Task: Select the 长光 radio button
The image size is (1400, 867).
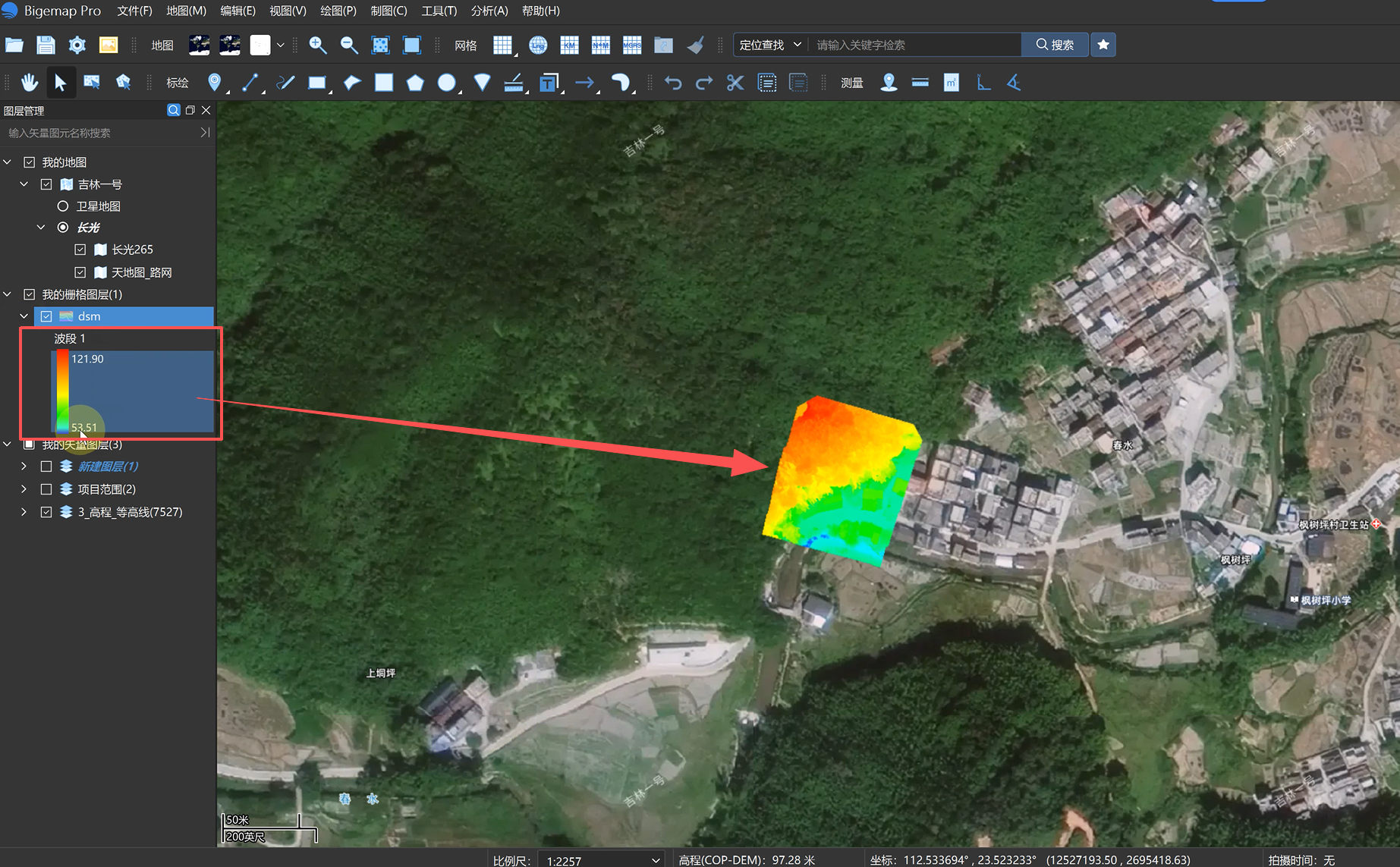Action: 63,228
